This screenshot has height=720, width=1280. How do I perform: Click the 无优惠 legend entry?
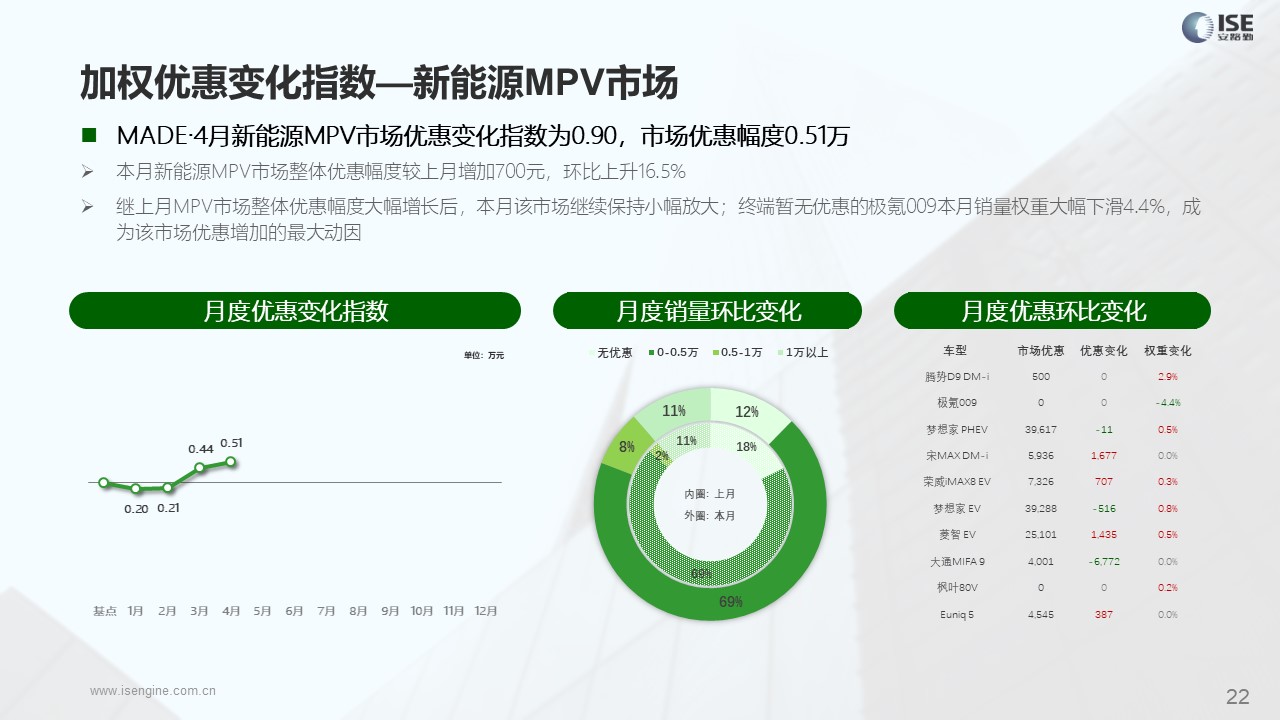point(609,353)
